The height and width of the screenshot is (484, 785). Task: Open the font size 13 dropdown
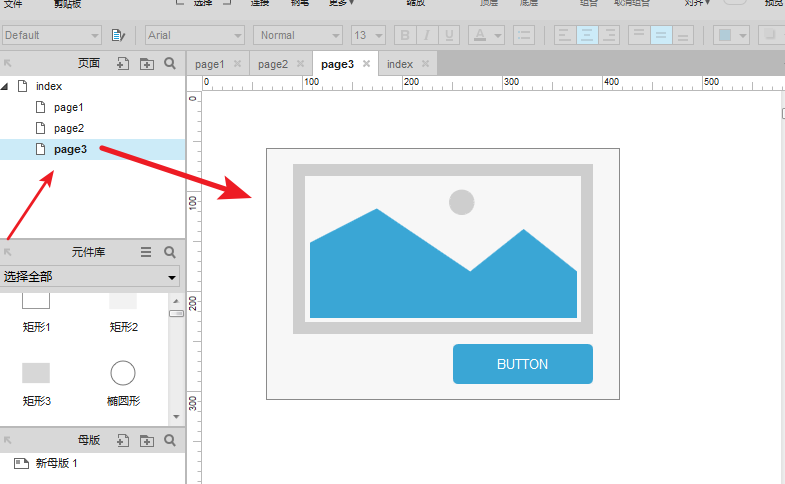(368, 35)
